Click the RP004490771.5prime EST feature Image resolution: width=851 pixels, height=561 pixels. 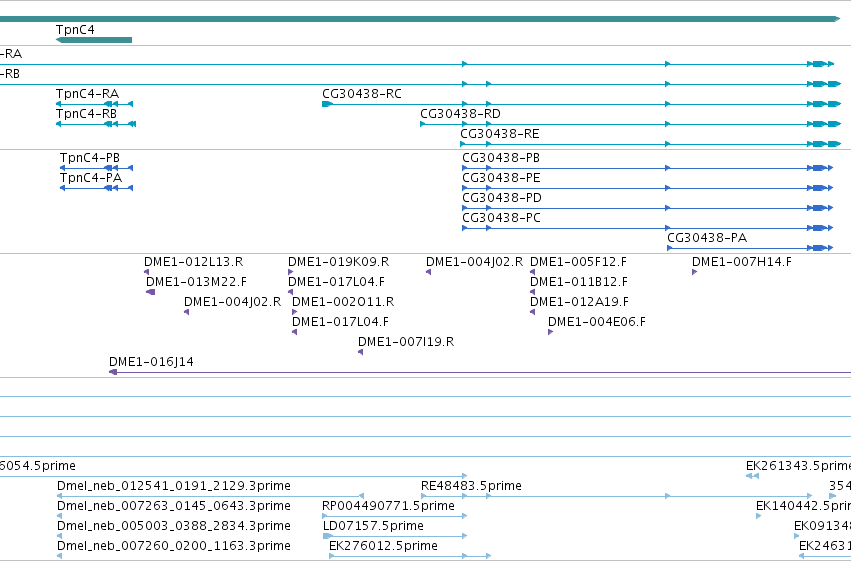(x=395, y=516)
